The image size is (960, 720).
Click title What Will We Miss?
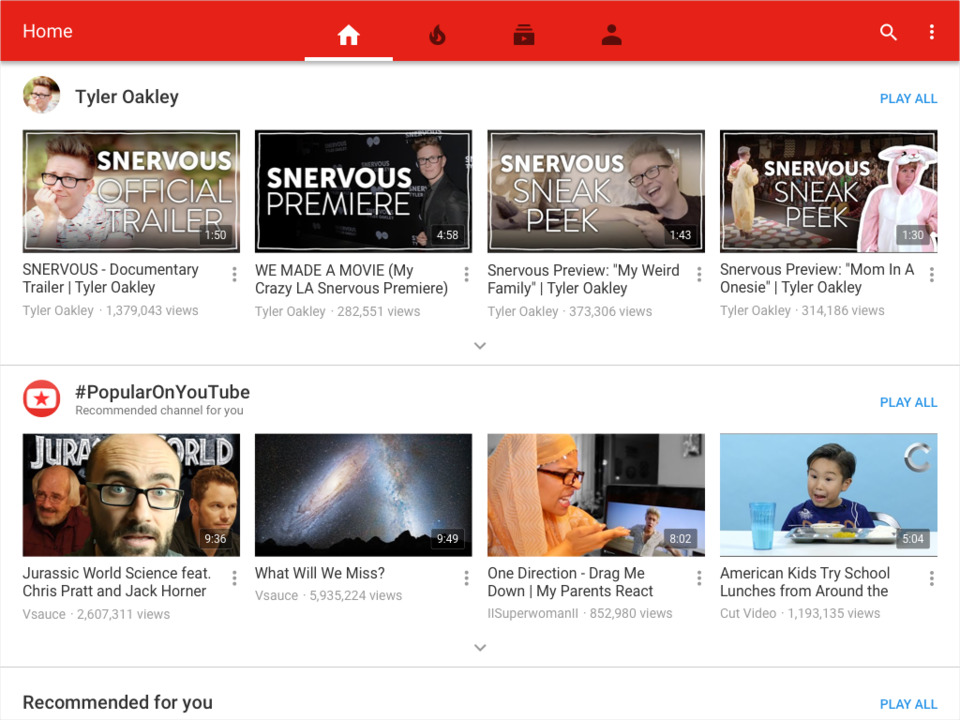tap(320, 573)
